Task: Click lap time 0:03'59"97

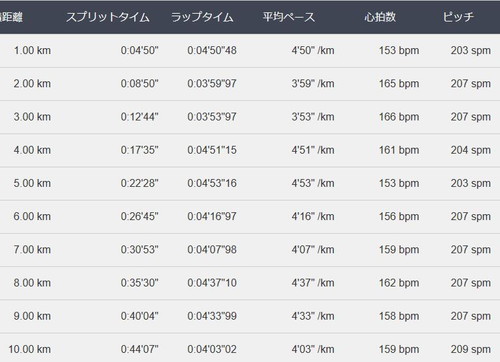Action: (212, 84)
